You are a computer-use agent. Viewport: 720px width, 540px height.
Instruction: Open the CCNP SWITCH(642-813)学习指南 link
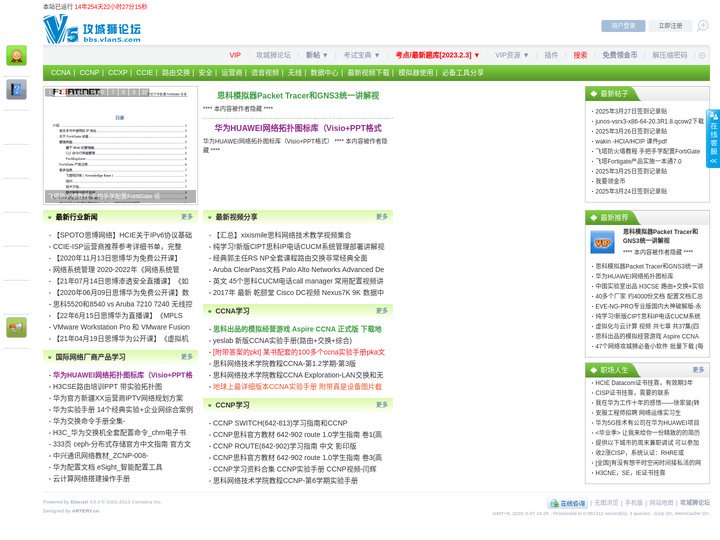coord(280,423)
